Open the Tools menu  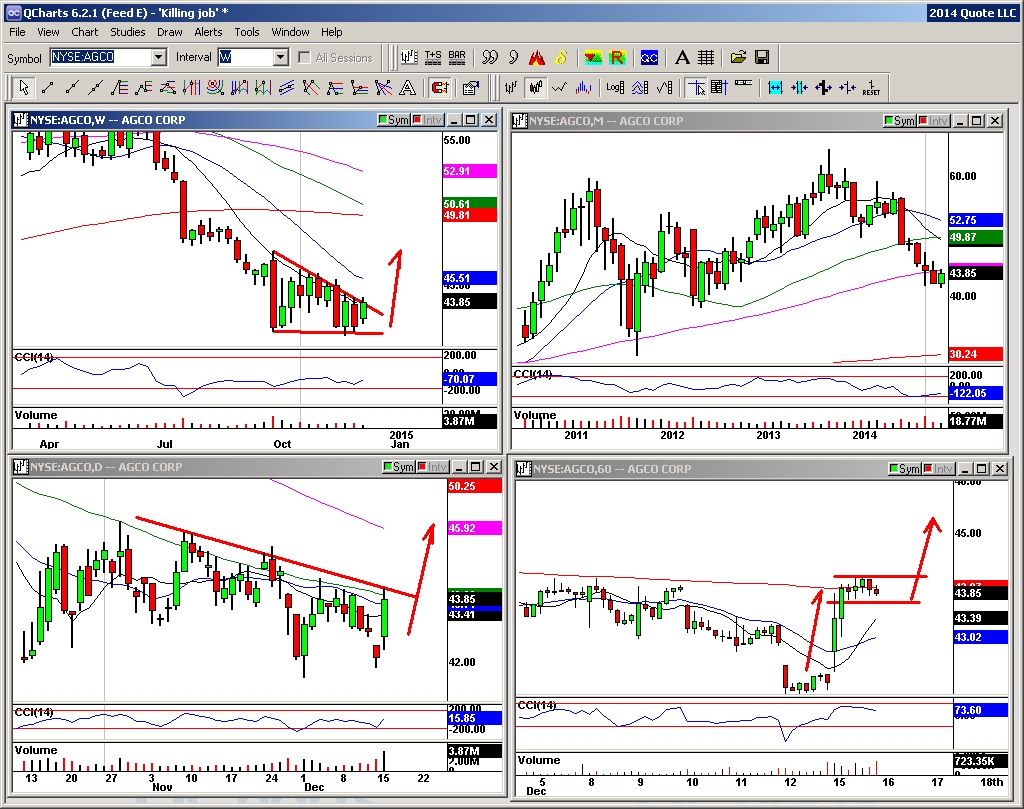point(247,32)
